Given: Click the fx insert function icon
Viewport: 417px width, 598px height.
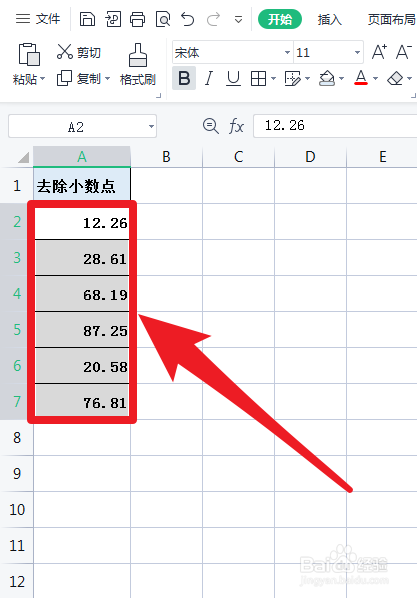Looking at the screenshot, I should pos(236,126).
